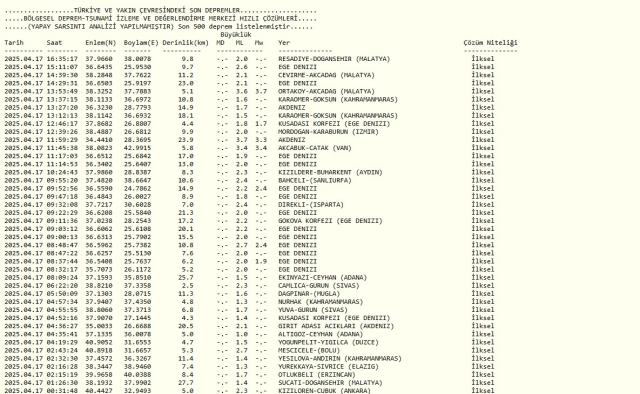The height and width of the screenshot is (394, 640).
Task: Select time value 15:11:07
Action: 62,67
